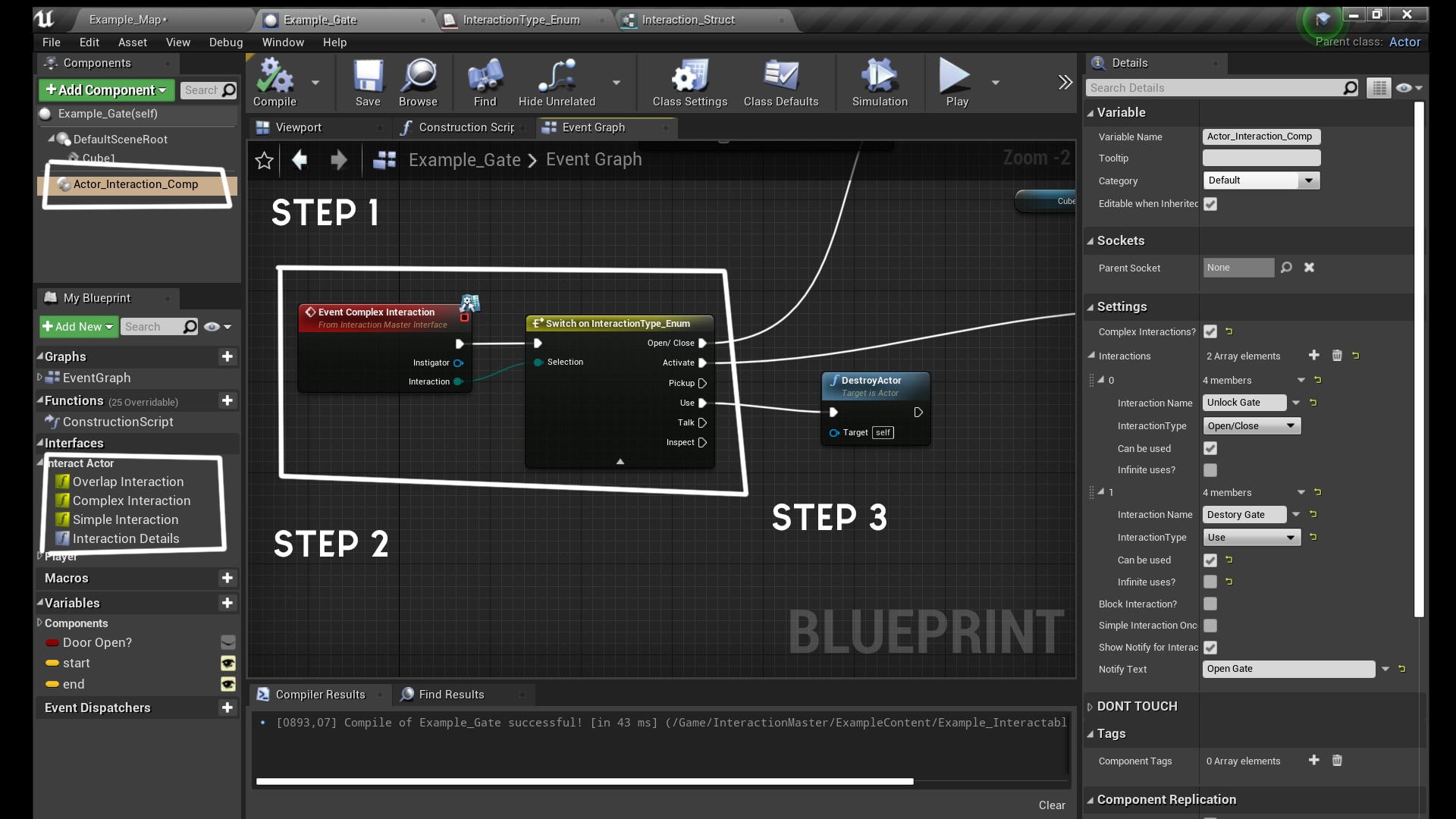
Task: Toggle the Complex Interactions setting
Action: 1210,331
